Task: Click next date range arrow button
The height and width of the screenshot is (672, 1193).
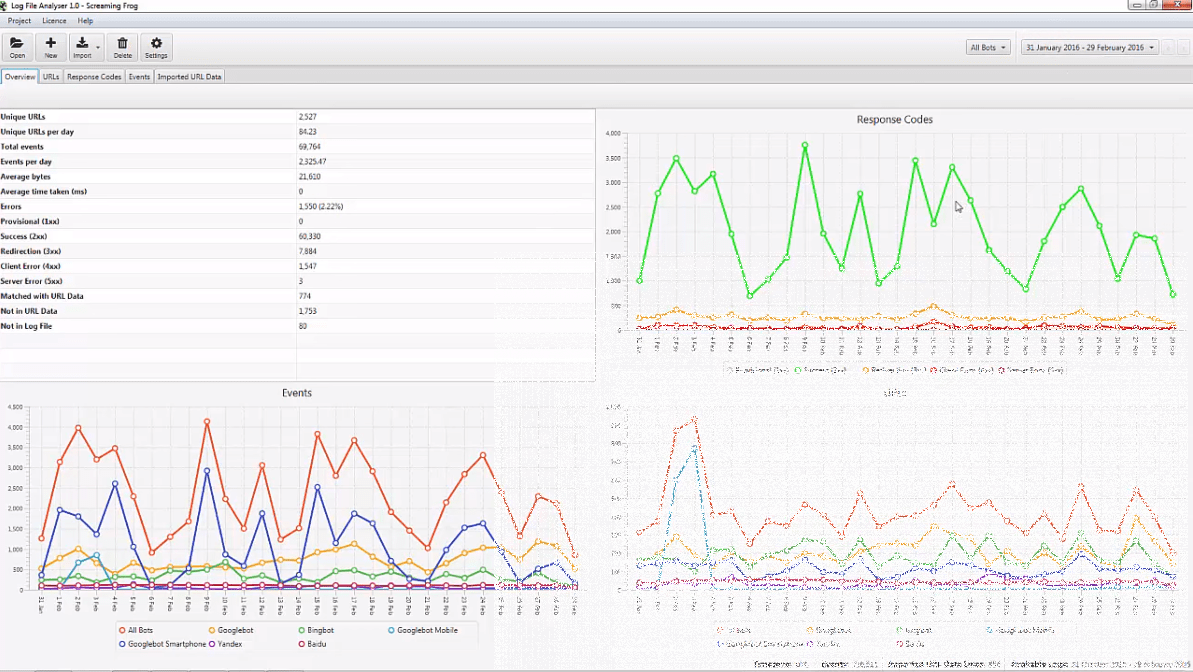Action: pos(1184,48)
